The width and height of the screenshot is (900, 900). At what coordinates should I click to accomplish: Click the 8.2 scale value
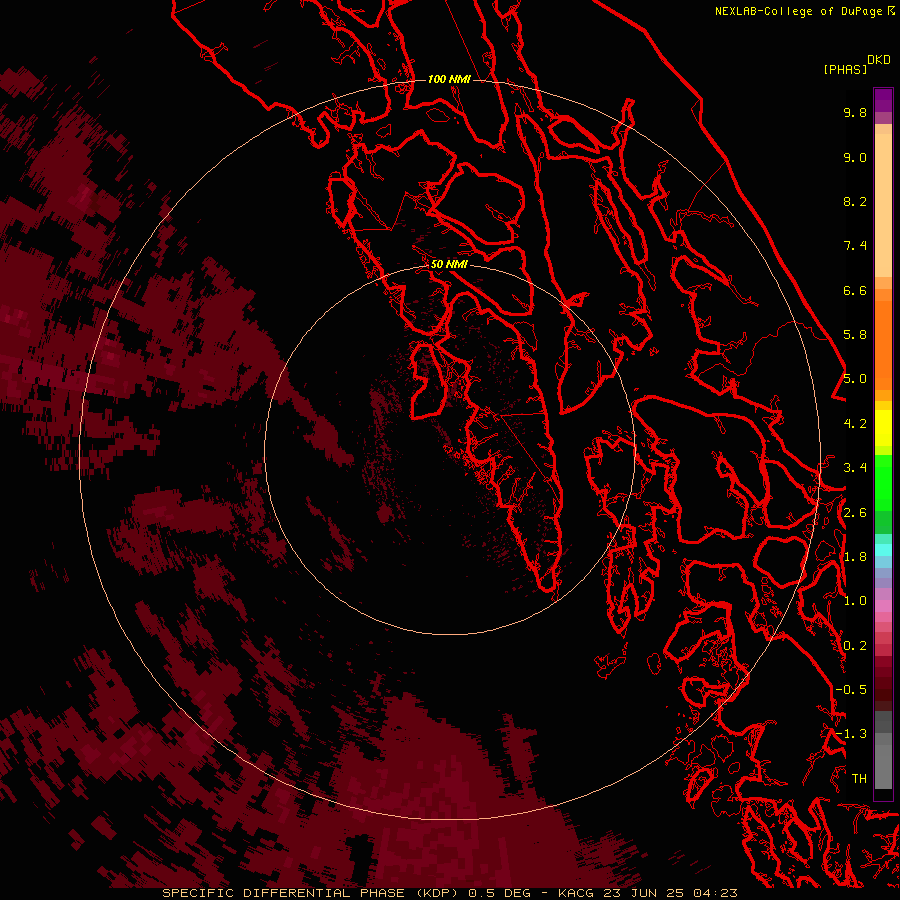[855, 201]
